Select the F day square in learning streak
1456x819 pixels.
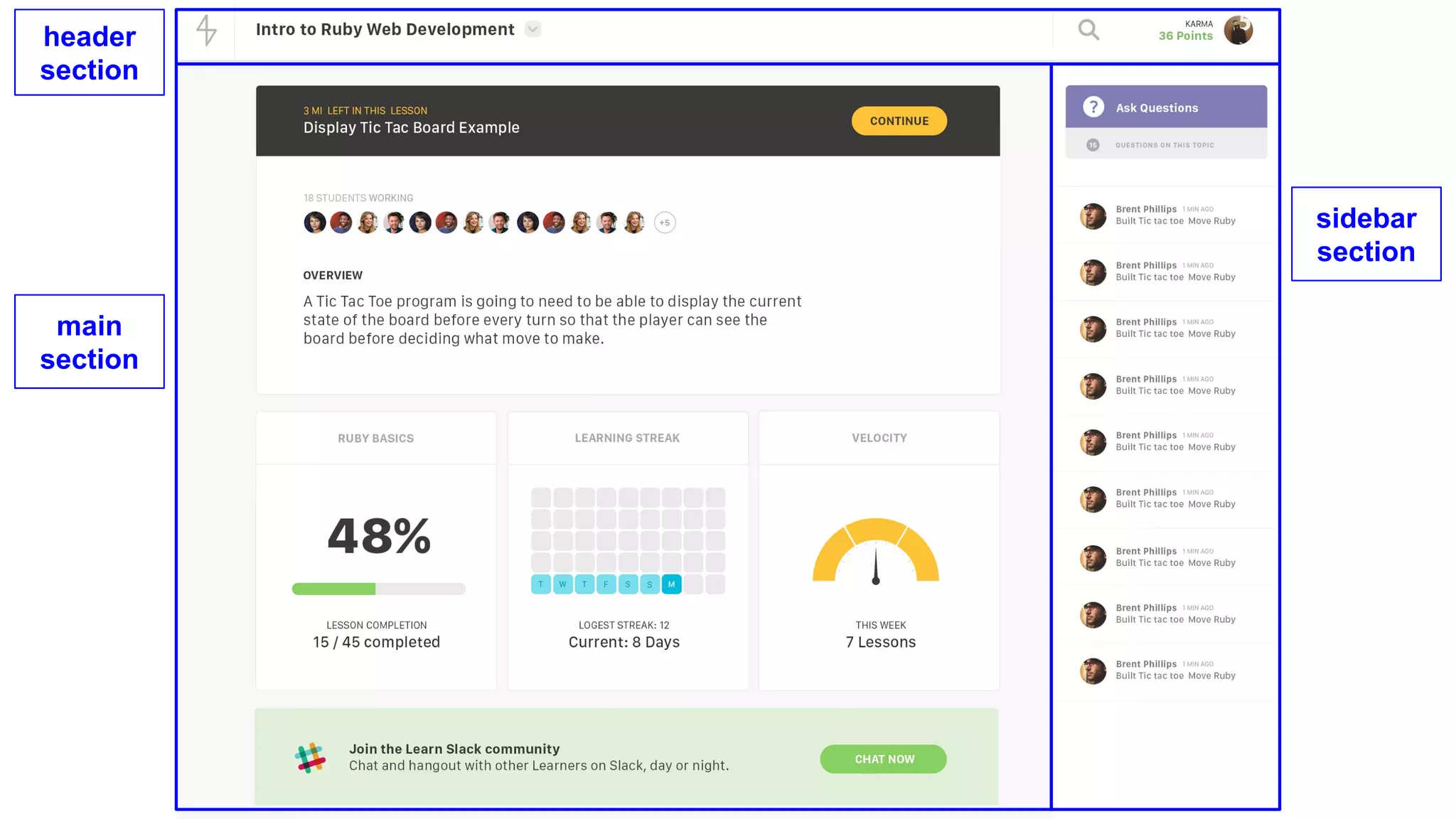point(606,584)
